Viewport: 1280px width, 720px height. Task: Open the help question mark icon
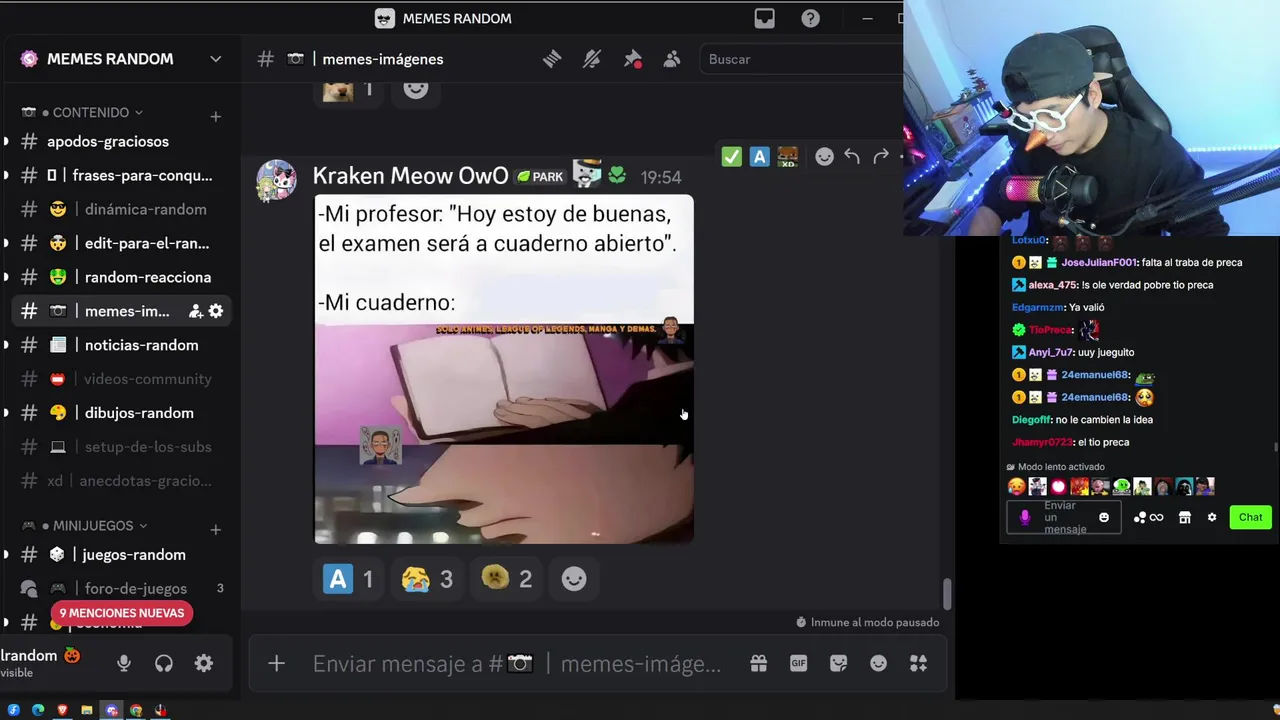point(811,18)
